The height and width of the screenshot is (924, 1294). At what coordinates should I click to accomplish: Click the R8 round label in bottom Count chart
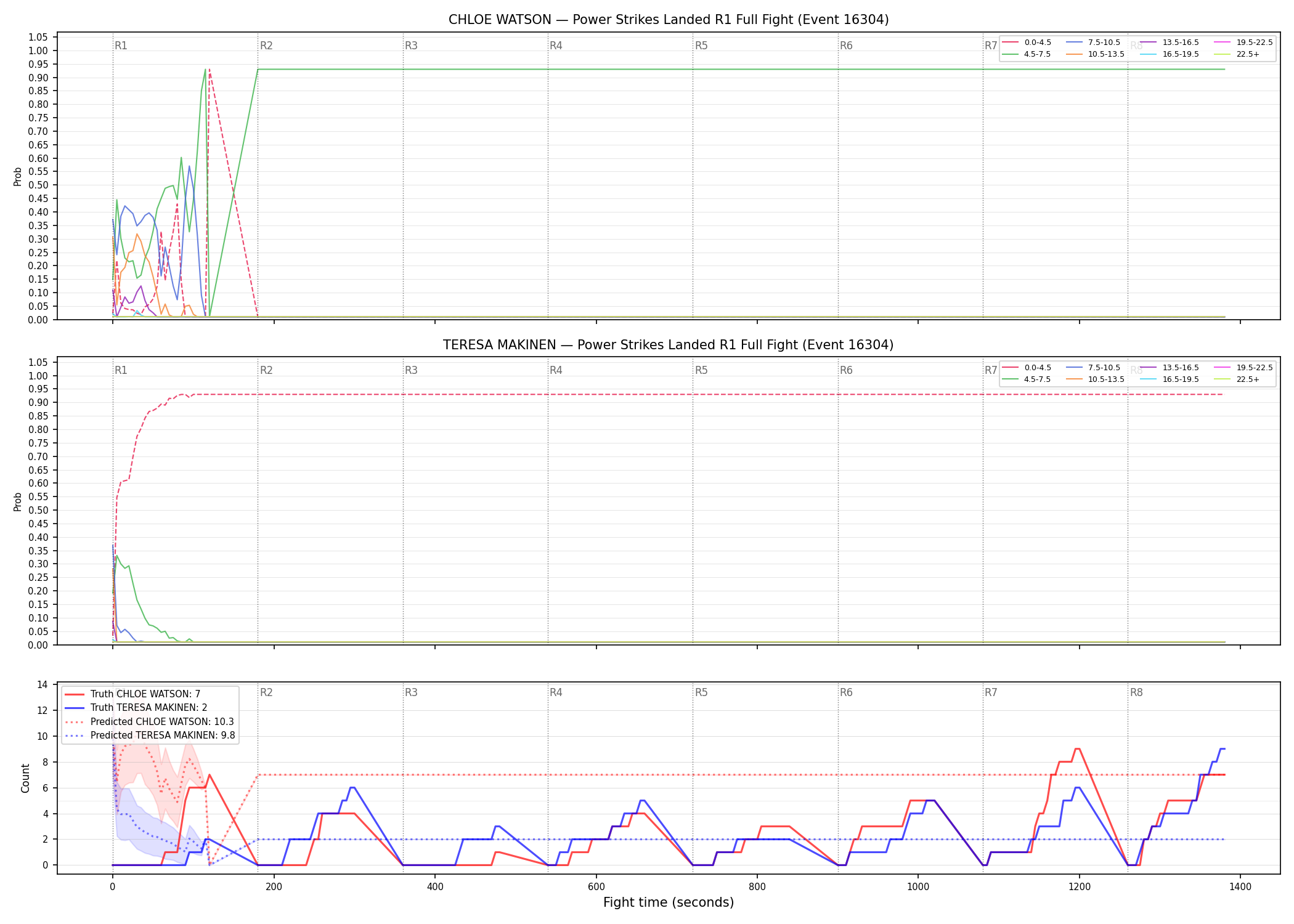point(1136,692)
